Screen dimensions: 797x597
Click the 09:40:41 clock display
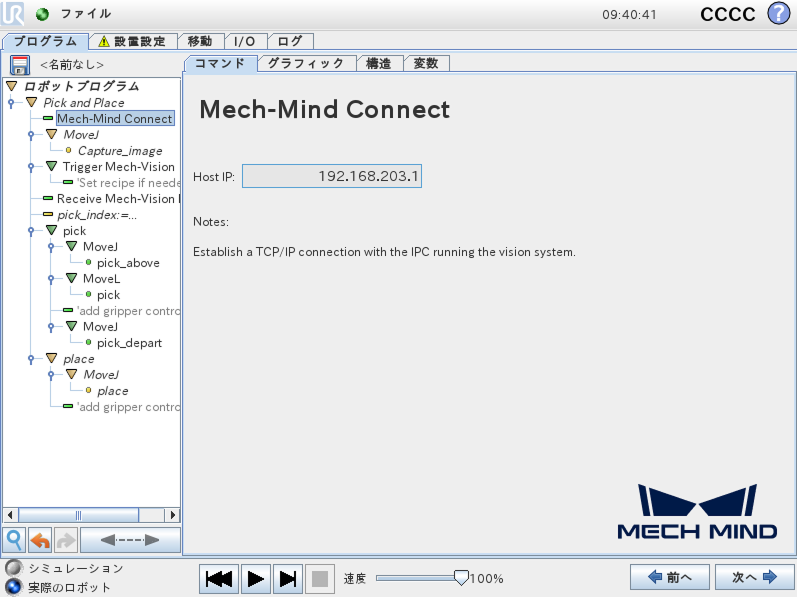(629, 15)
